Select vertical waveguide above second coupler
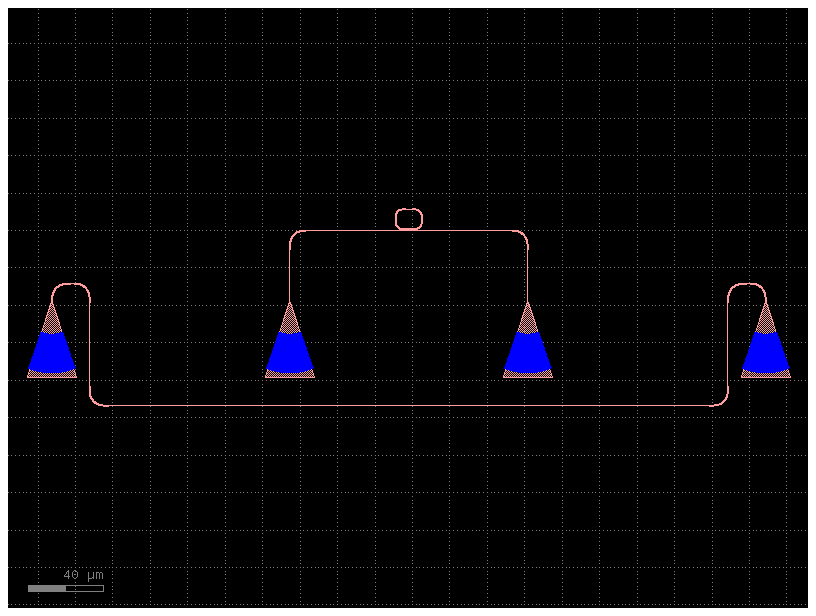 (290, 272)
